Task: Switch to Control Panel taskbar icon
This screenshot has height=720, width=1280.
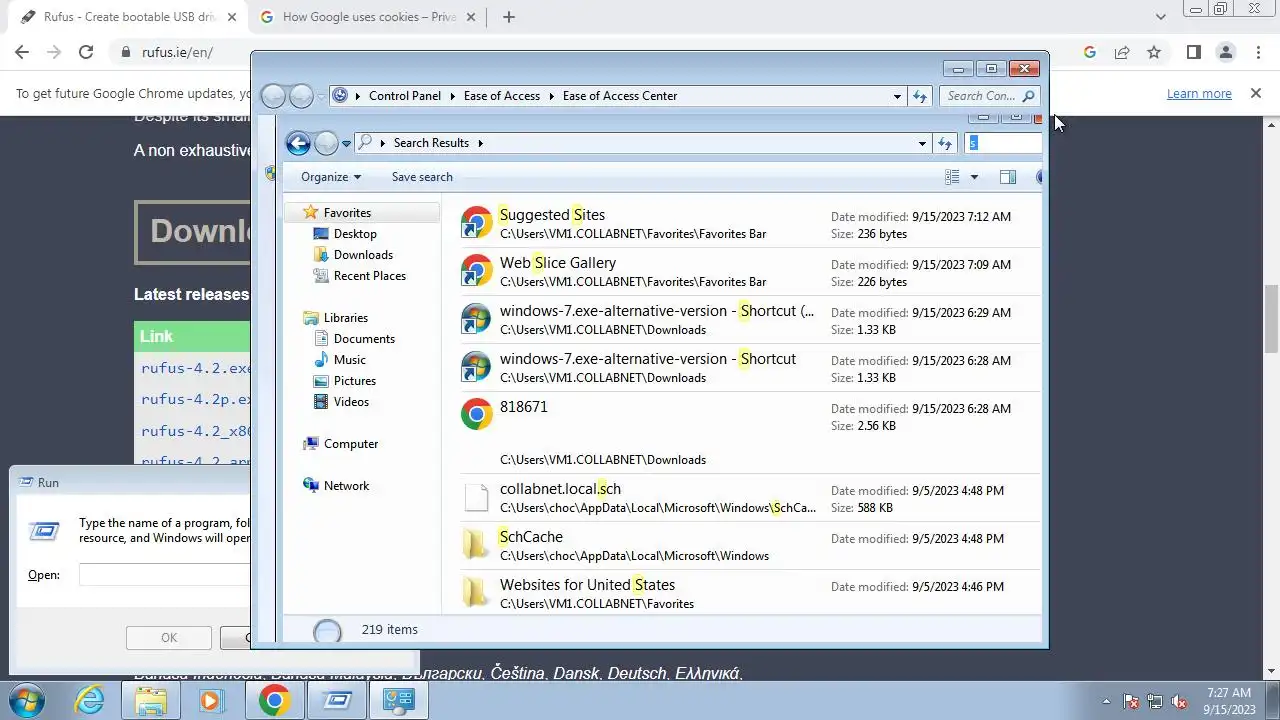Action: [399, 700]
